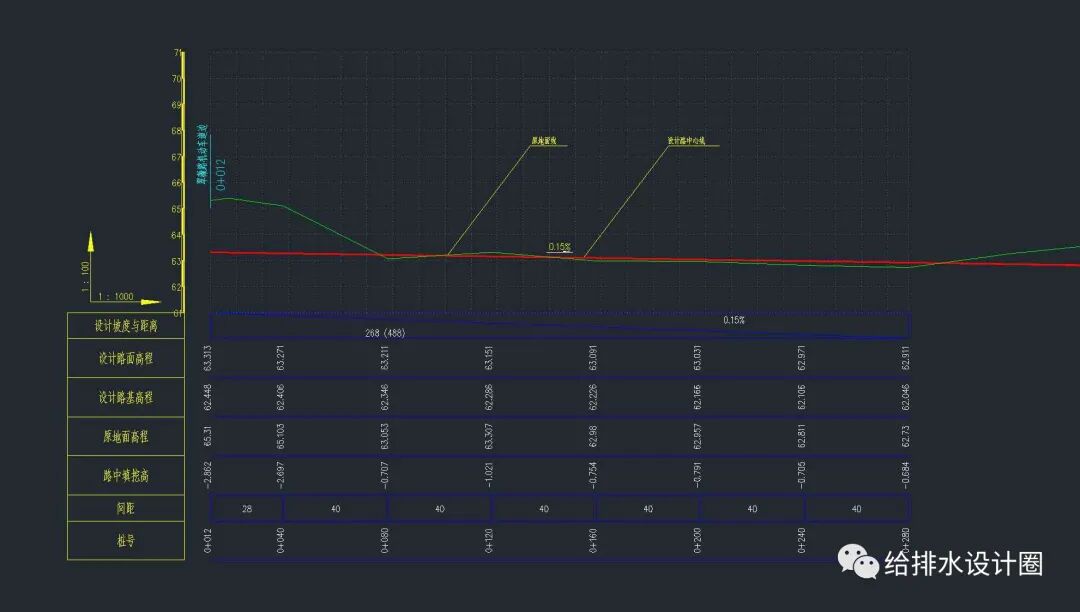This screenshot has width=1080, height=612.
Task: Click the station number 0+160
Action: 593,540
